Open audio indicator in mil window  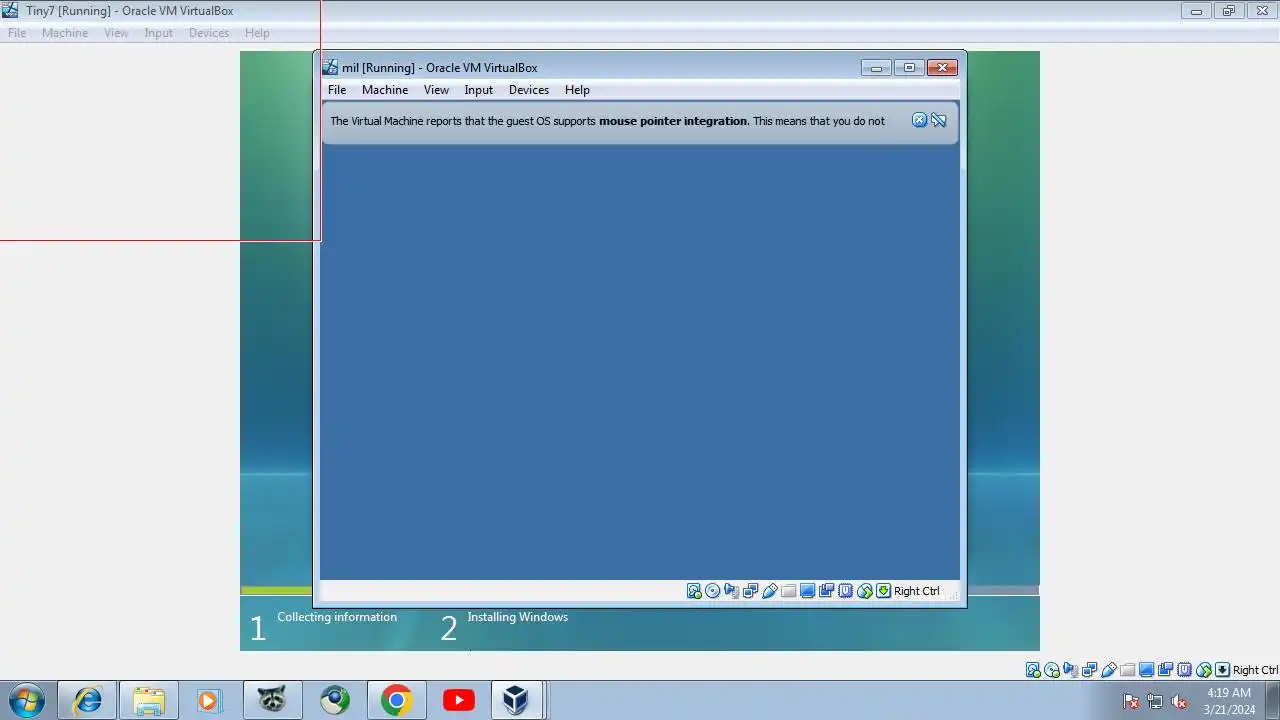(732, 591)
